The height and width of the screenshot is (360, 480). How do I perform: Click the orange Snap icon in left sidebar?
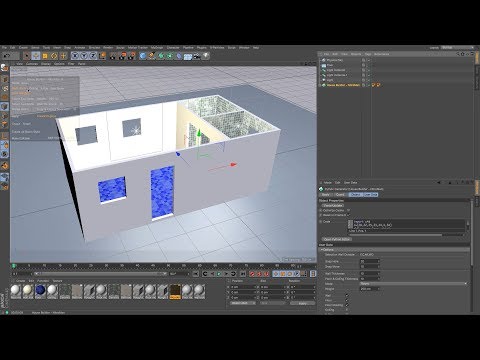coord(5,165)
